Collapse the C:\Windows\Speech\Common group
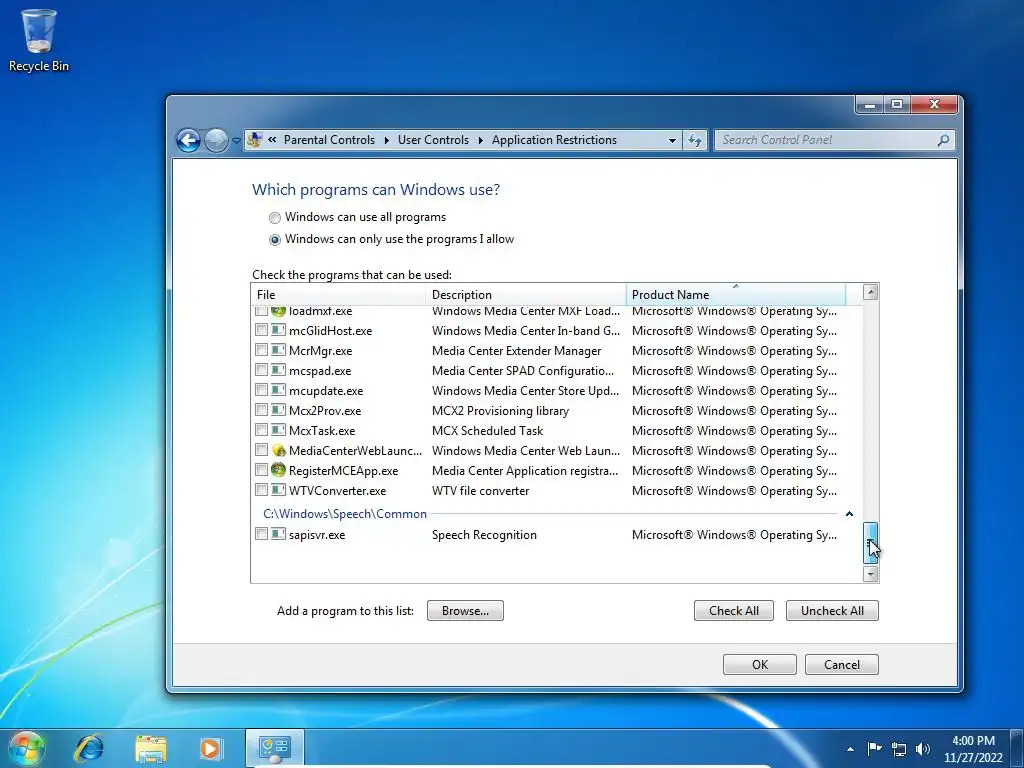Viewport: 1024px width, 768px height. 849,514
